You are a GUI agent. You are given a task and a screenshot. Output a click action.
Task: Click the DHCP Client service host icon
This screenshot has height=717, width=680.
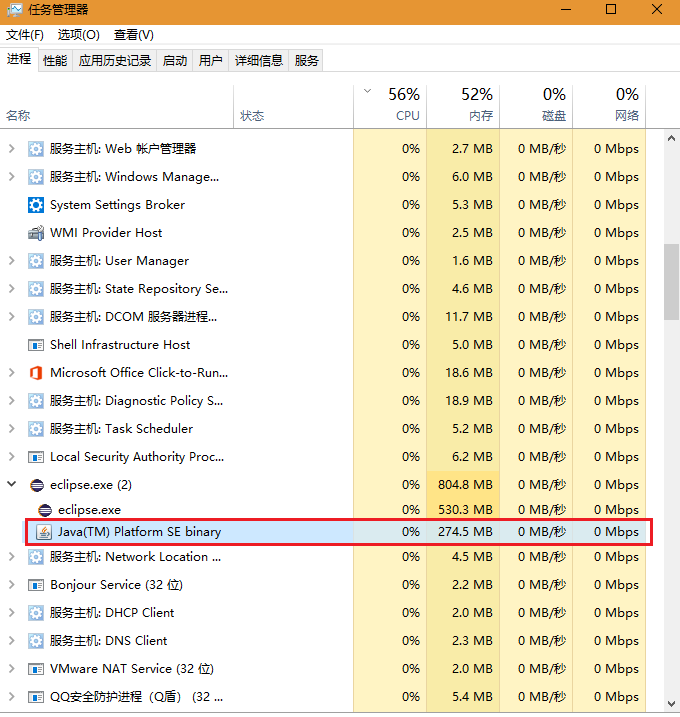tap(36, 613)
